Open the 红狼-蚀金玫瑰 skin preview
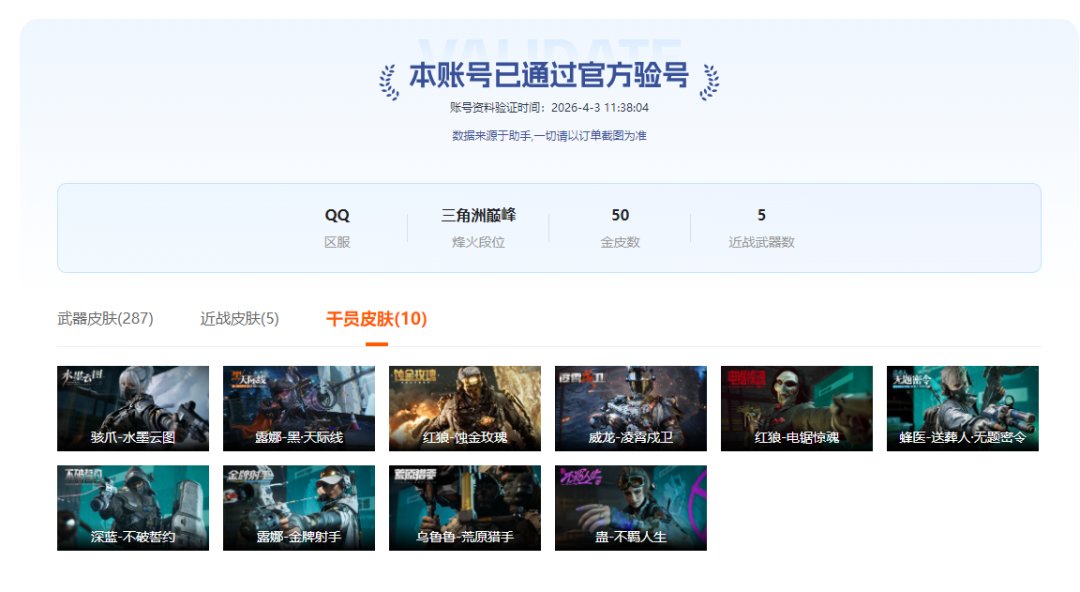 (x=463, y=408)
